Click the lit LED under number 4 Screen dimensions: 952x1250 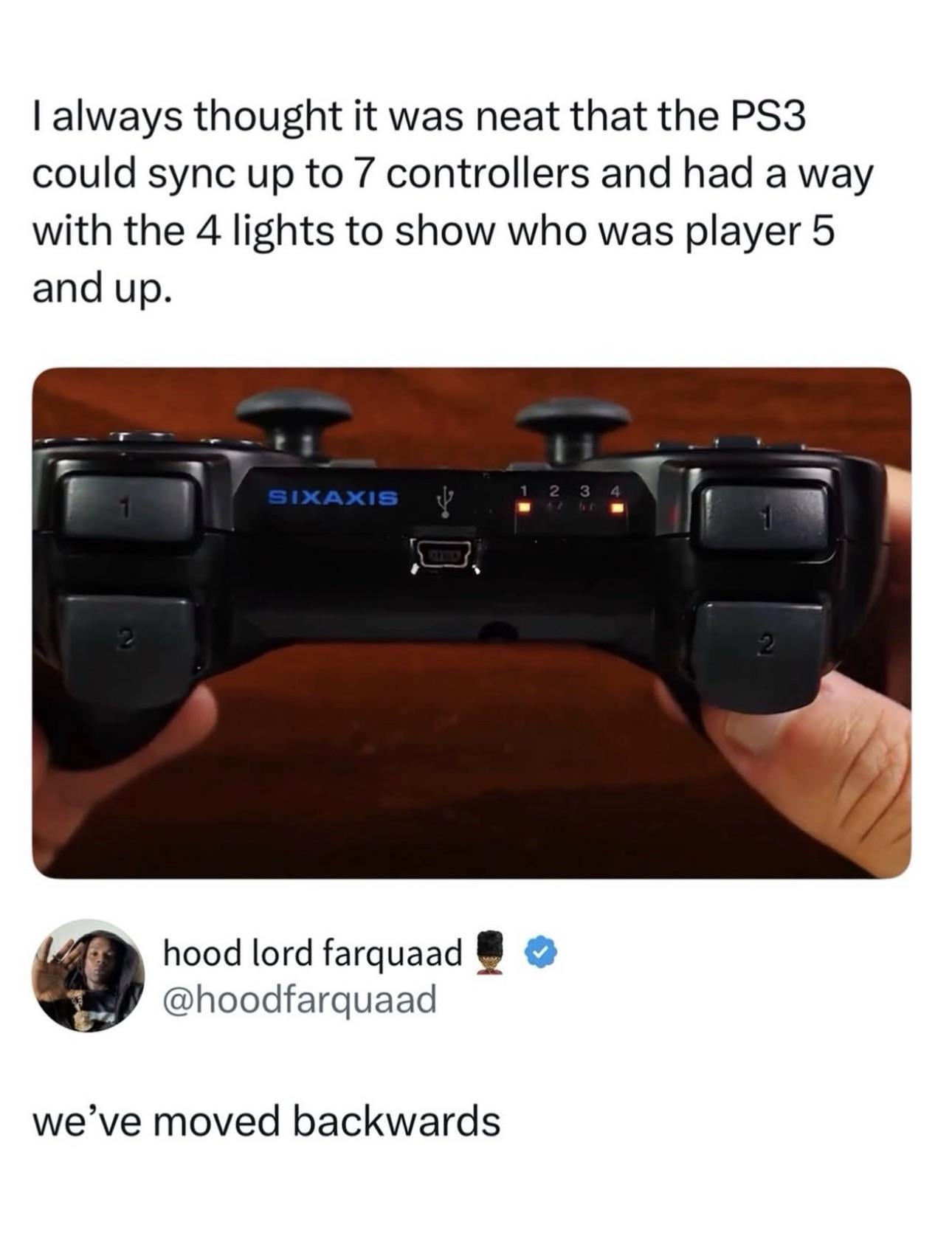[617, 508]
